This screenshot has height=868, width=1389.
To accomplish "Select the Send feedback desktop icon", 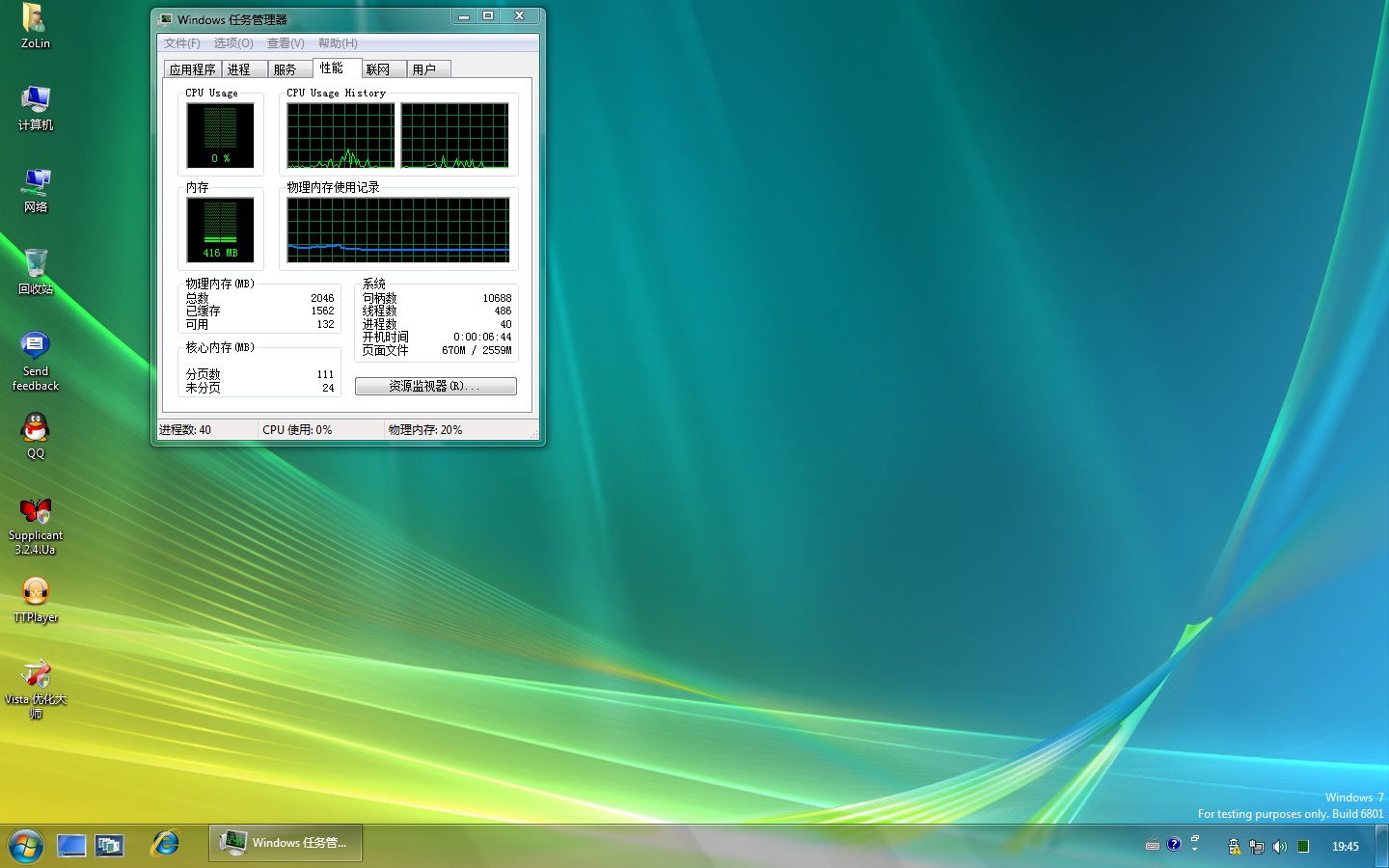I will (x=36, y=361).
